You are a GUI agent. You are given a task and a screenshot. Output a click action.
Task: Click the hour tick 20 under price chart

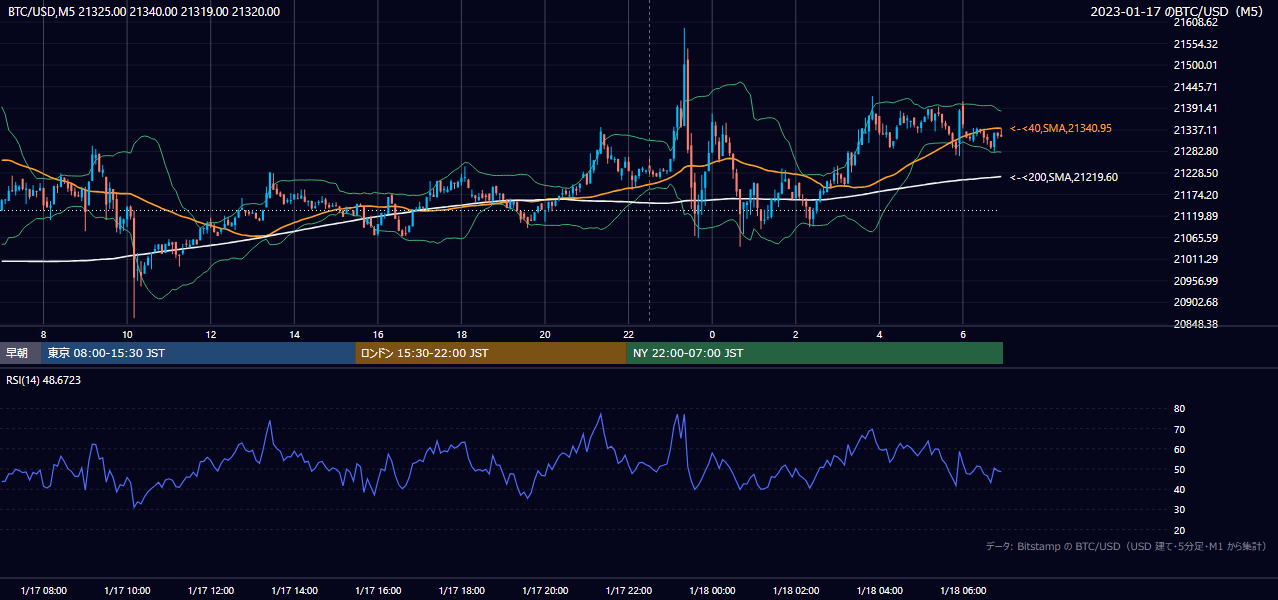pos(544,334)
